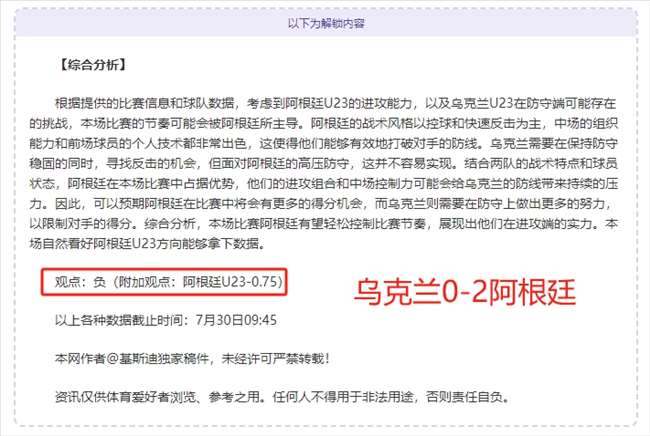Click the phrase "本场比赛的节奏可能会被阿根廷所主导"
Viewport: 650px width, 436px height.
pos(189,123)
